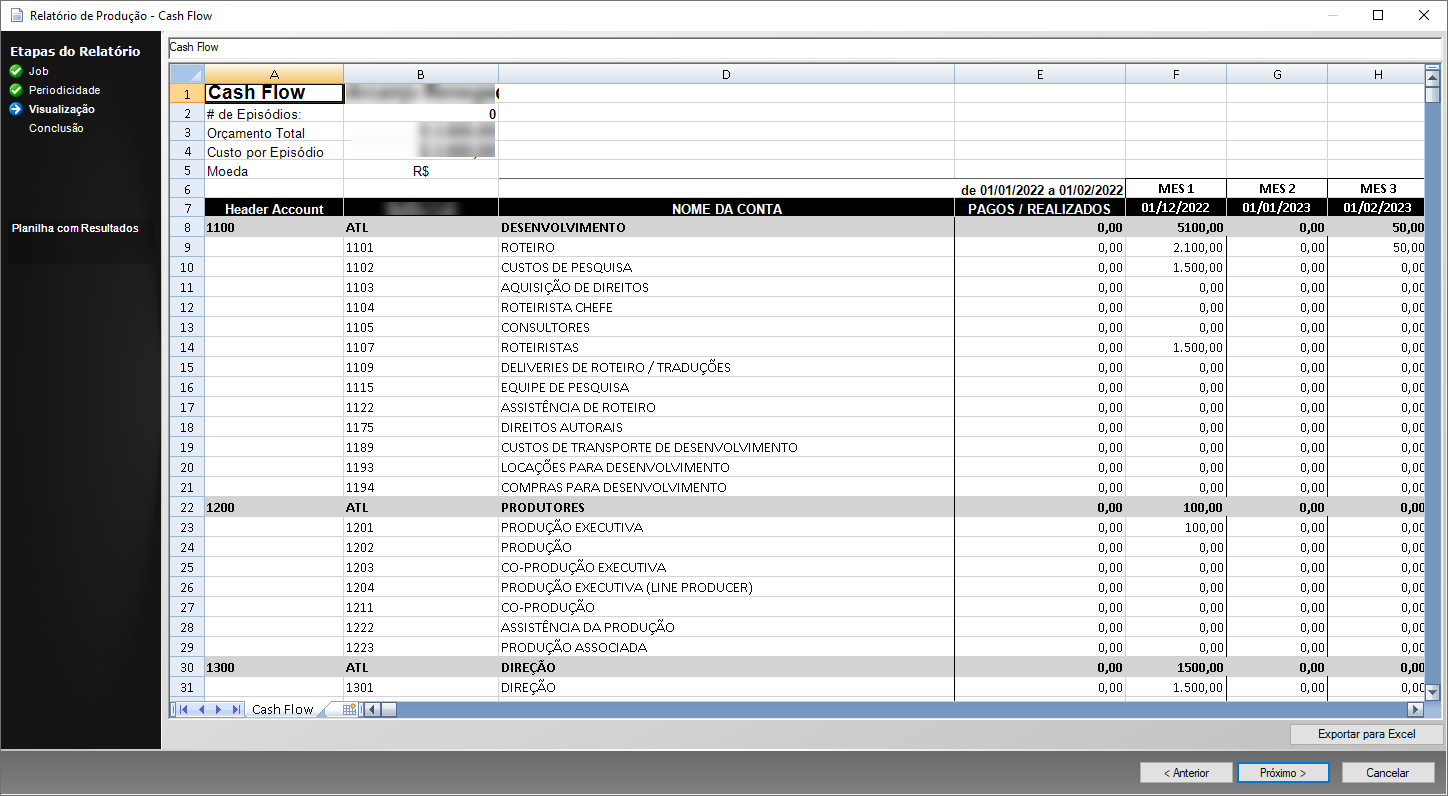
Task: Click the Periodicidade green check icon
Action: [15, 90]
